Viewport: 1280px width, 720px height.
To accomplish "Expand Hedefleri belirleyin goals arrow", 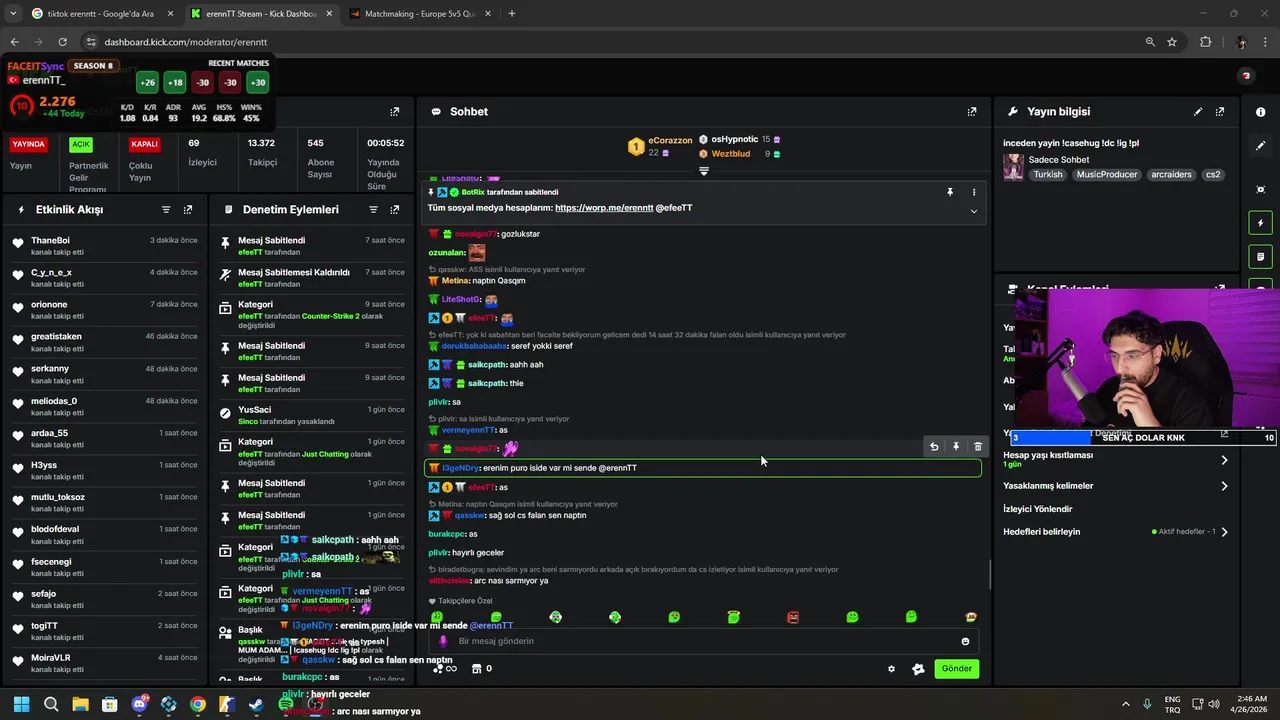I will (x=1224, y=532).
